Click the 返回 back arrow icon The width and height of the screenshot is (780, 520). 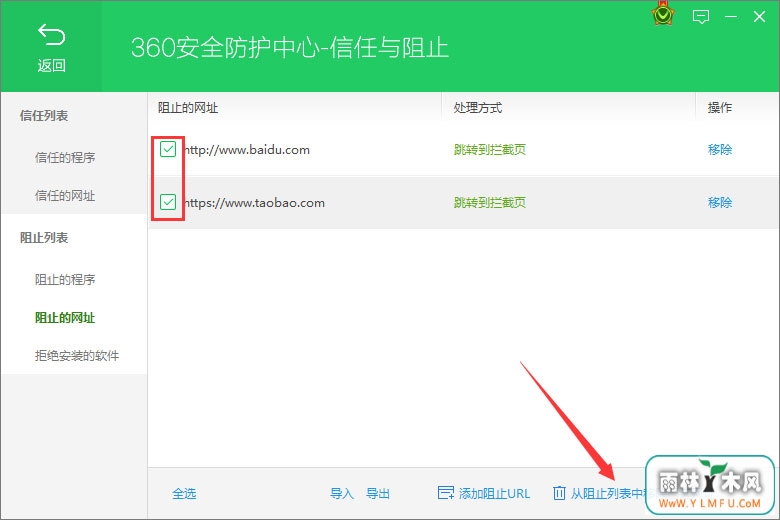[51, 35]
